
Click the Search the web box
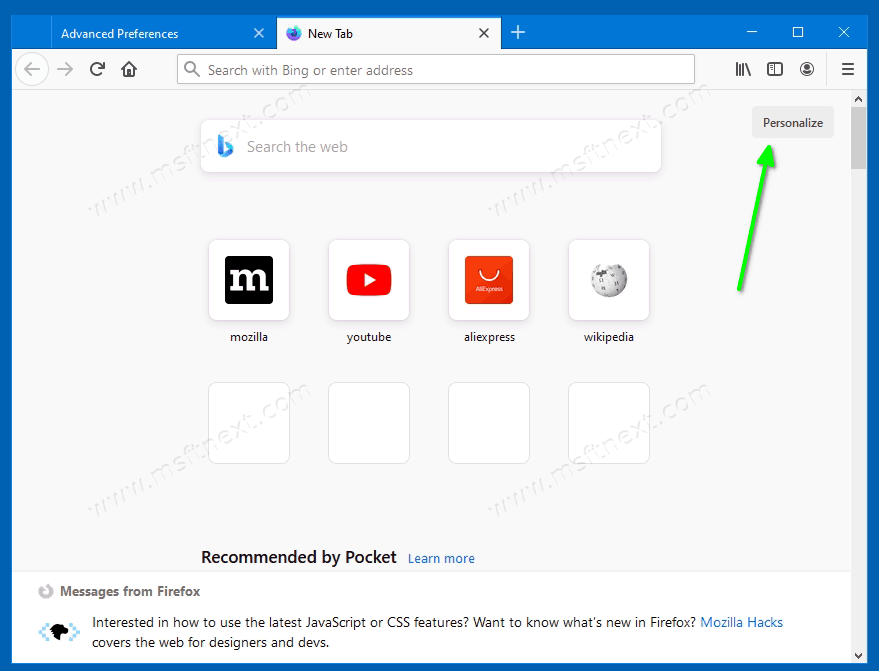click(x=431, y=146)
